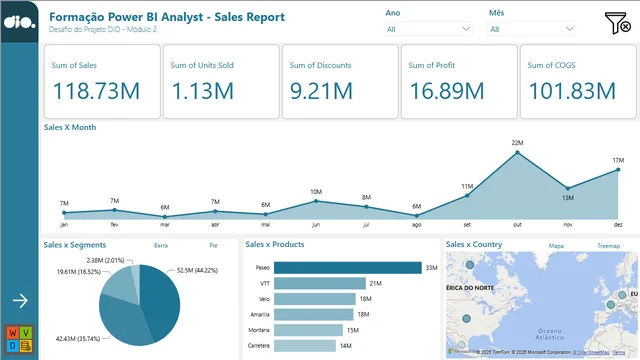Click the ago data point on line chart
This screenshot has width=640, height=360.
pos(417,216)
